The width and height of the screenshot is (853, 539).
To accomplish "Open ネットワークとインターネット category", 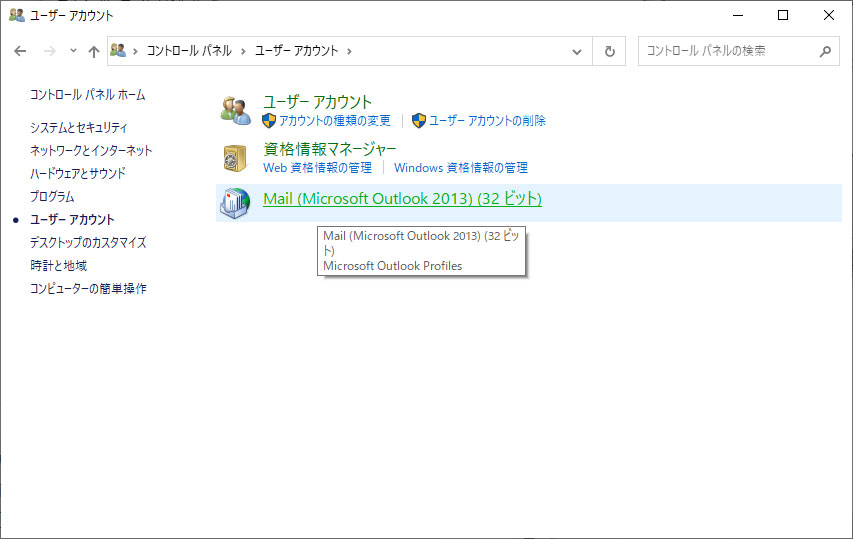I will [x=91, y=150].
